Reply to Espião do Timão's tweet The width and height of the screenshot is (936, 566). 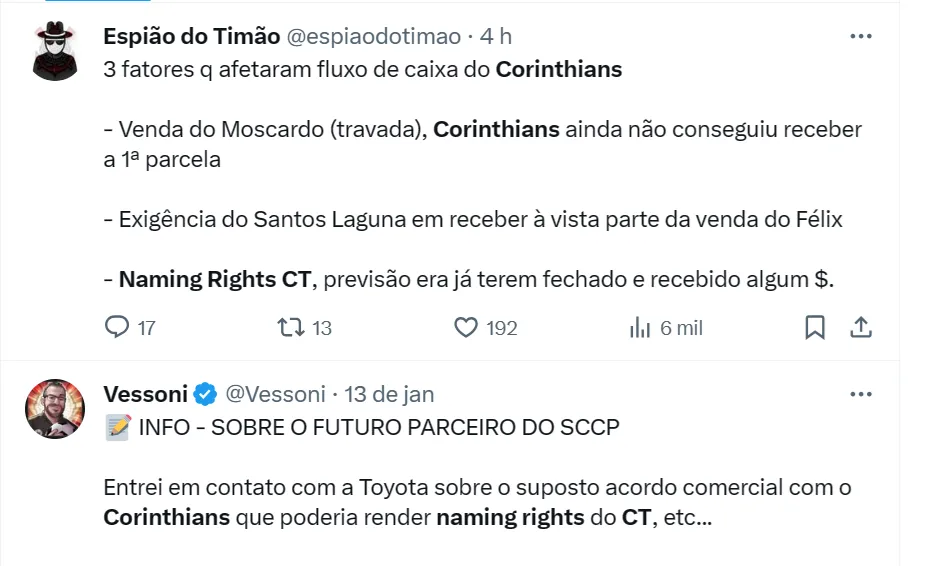pyautogui.click(x=118, y=327)
